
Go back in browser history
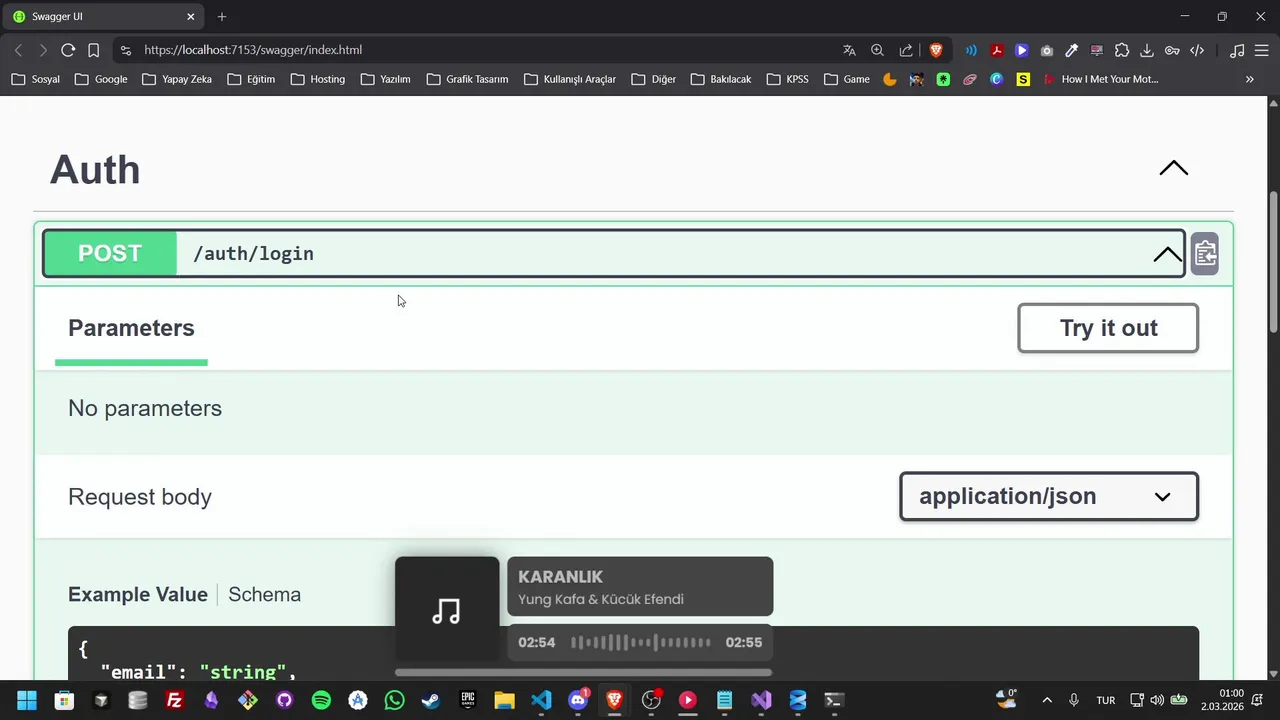click(18, 50)
